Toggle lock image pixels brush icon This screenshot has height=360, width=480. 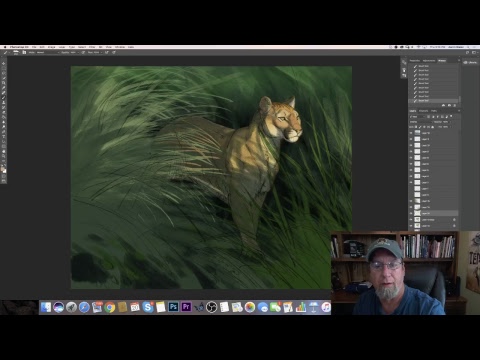point(420,127)
